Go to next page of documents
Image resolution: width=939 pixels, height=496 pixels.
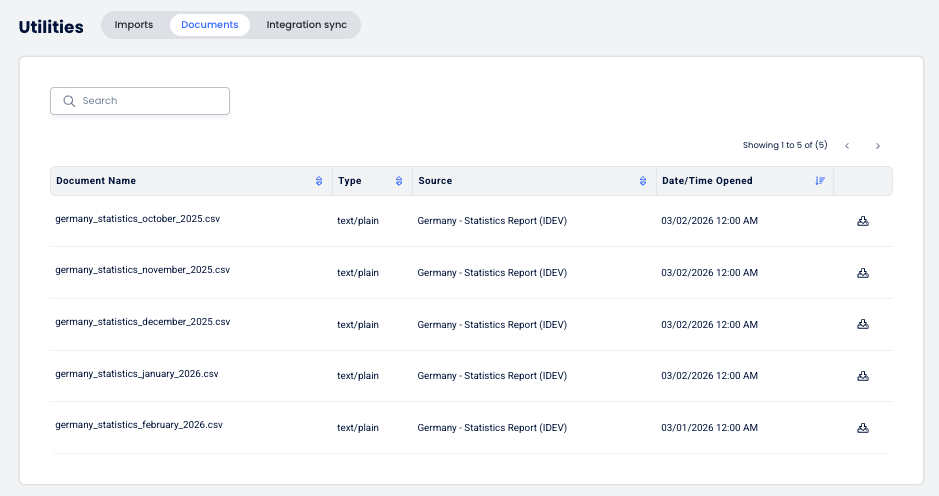(878, 146)
